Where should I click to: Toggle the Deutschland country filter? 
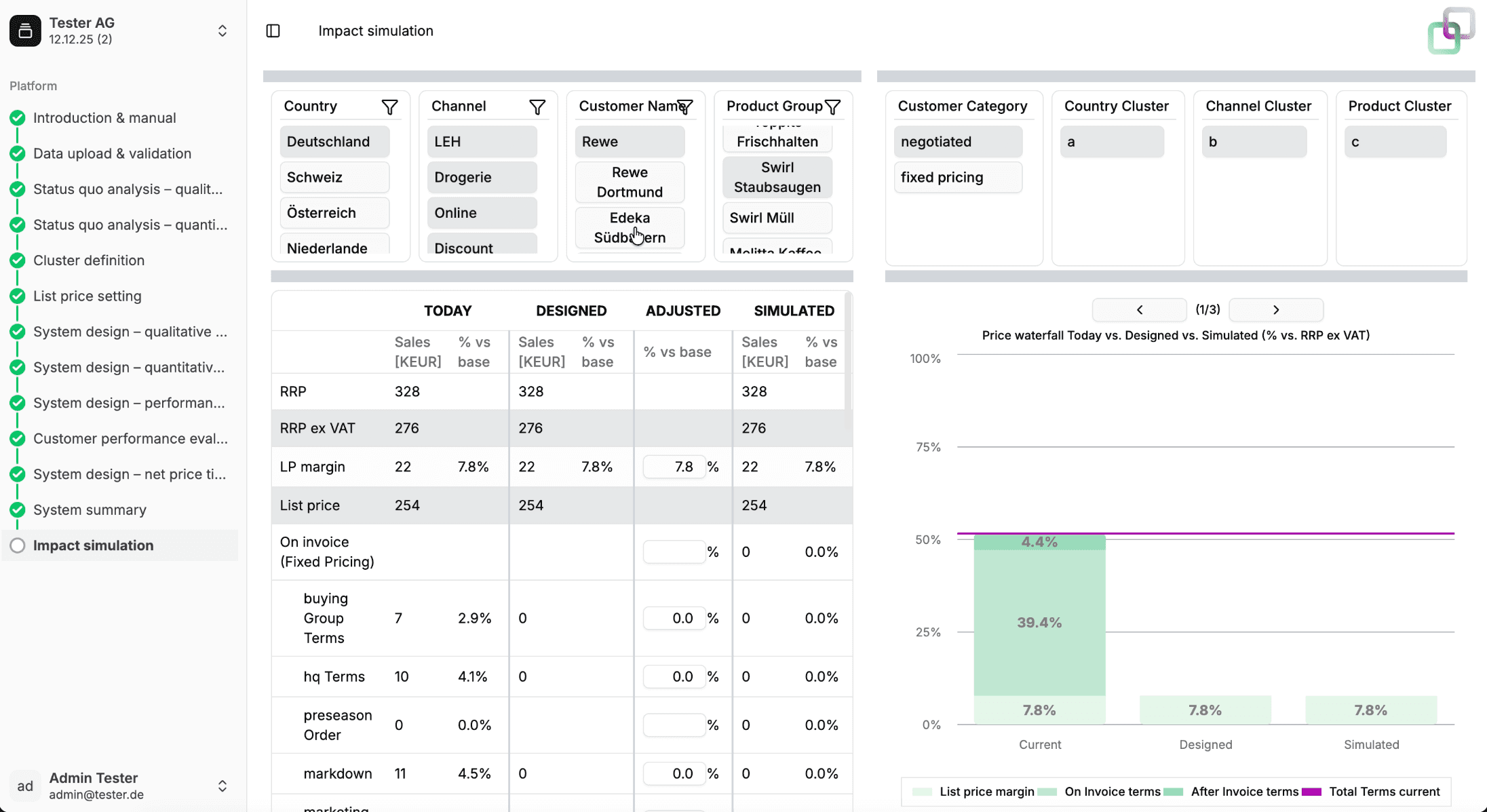click(334, 142)
